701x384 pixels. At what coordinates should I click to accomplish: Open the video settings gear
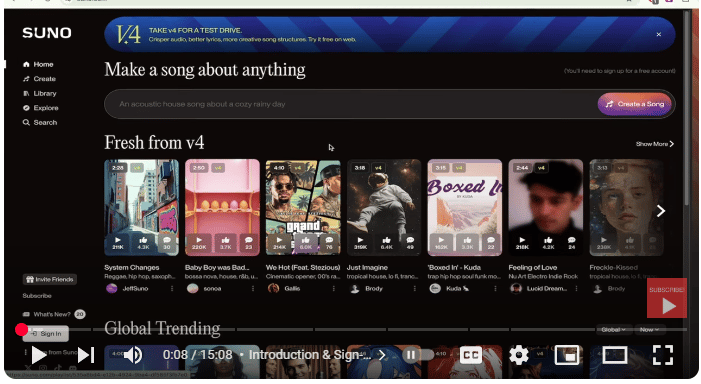click(519, 355)
